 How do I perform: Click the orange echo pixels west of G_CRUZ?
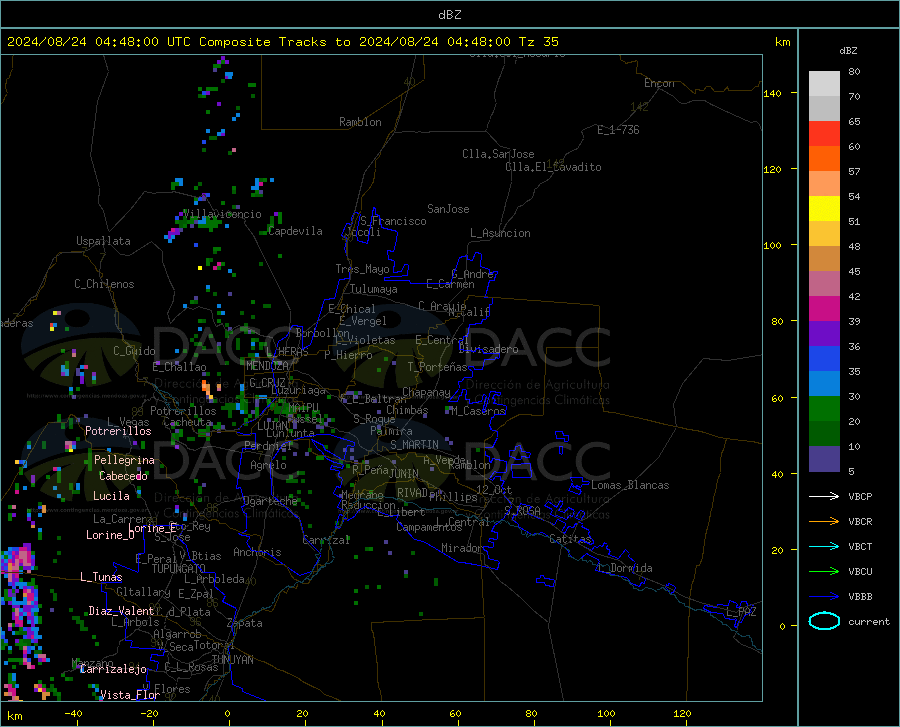click(x=208, y=389)
